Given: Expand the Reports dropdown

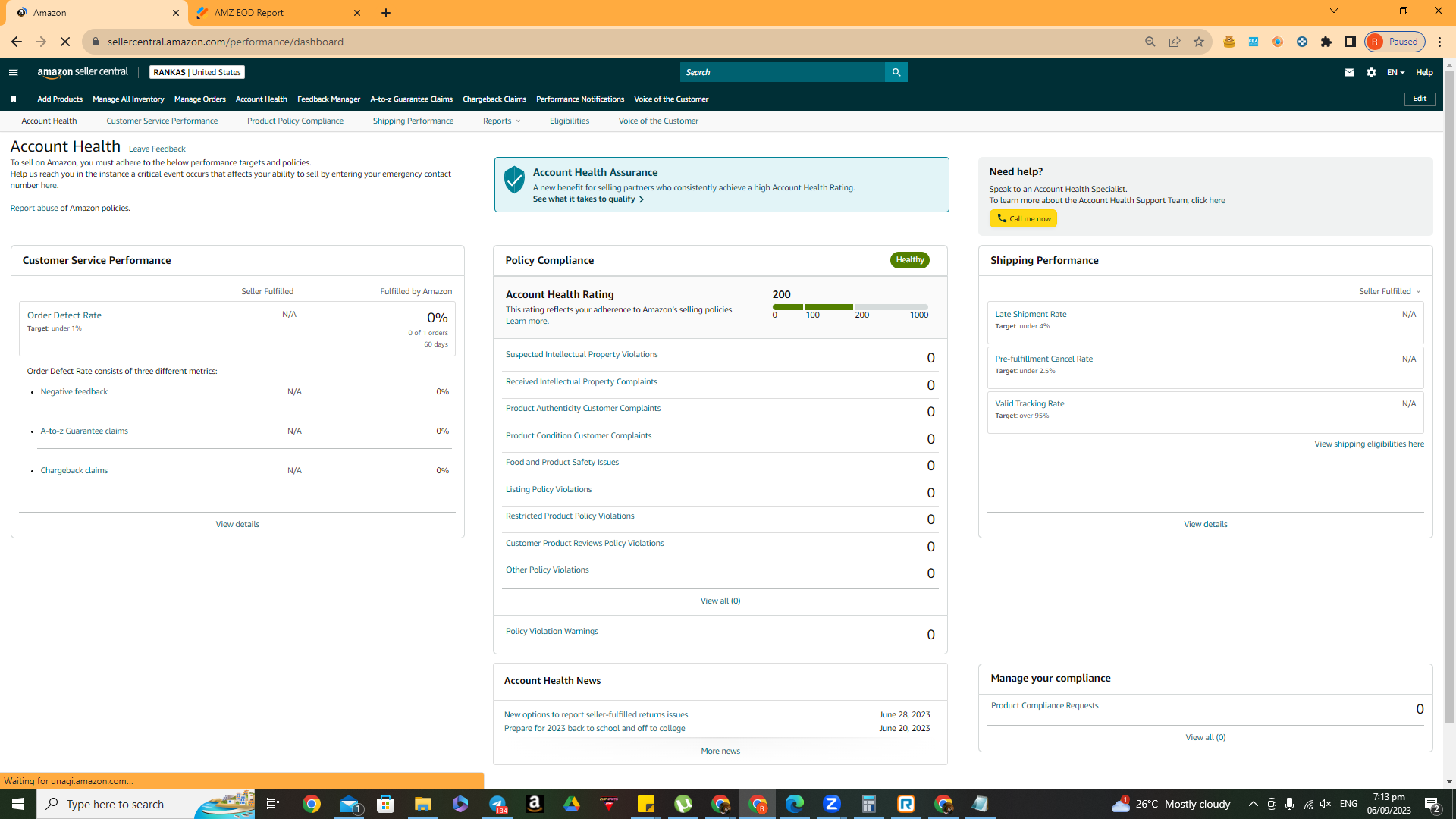Looking at the screenshot, I should pos(501,121).
